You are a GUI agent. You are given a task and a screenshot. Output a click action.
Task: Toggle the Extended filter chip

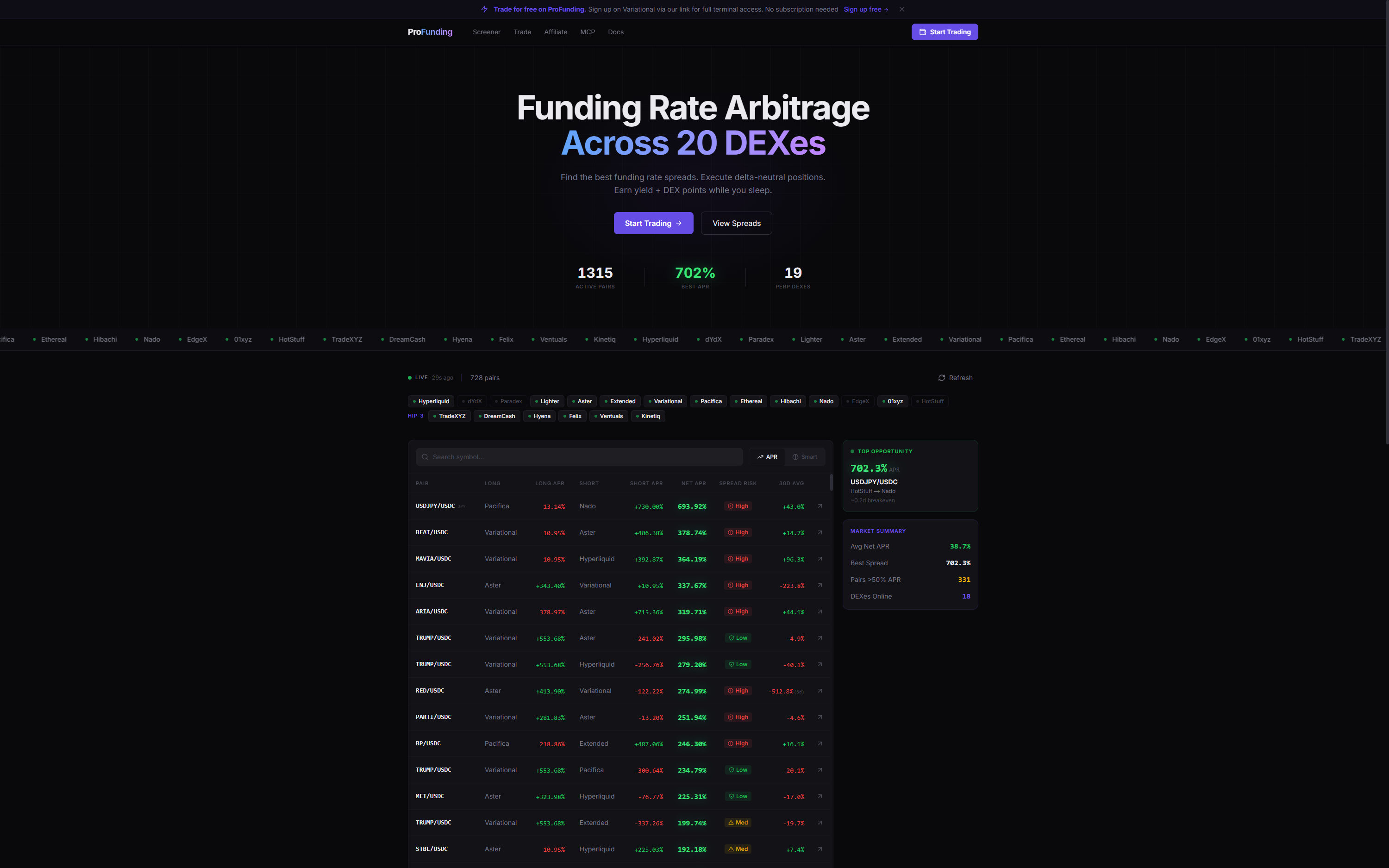[x=620, y=401]
